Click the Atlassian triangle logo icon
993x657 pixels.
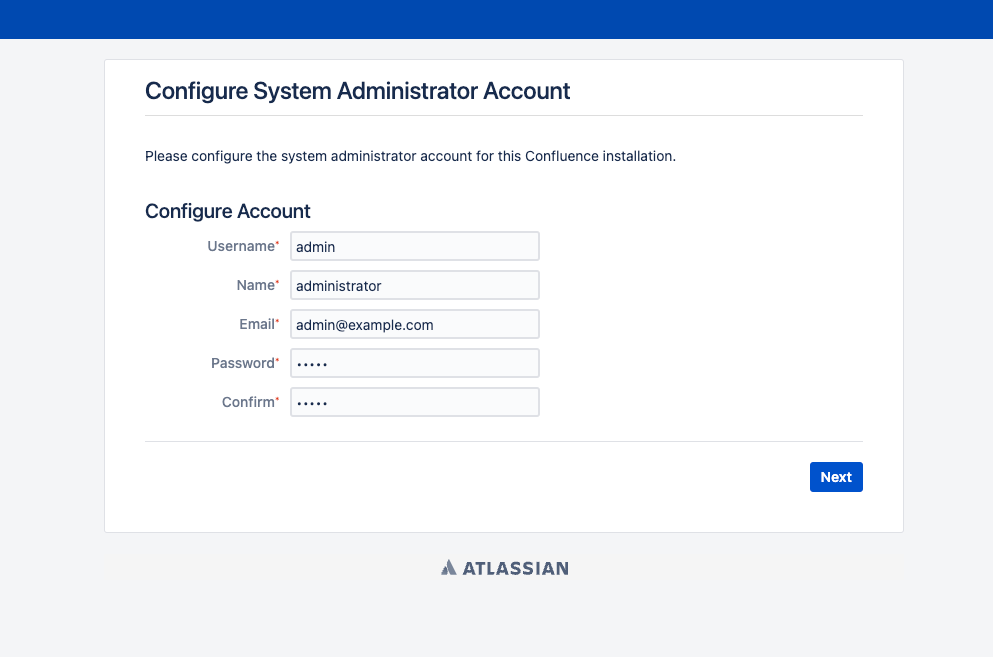pyautogui.click(x=448, y=568)
